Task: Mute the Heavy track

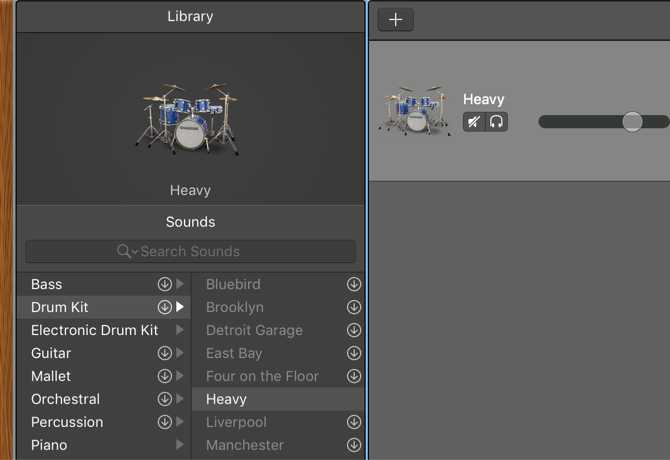Action: point(474,122)
